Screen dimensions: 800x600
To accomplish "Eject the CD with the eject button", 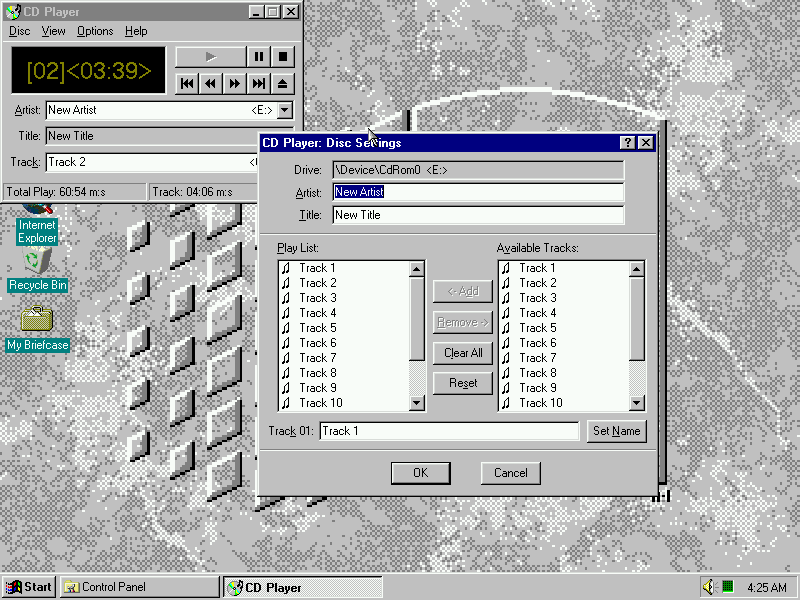I will [283, 83].
